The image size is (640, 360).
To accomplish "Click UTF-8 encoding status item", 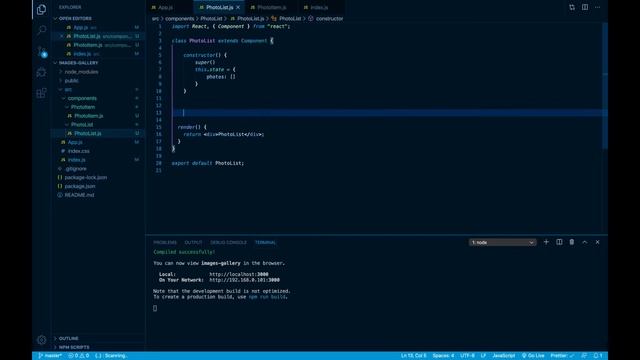I will pyautogui.click(x=467, y=356).
